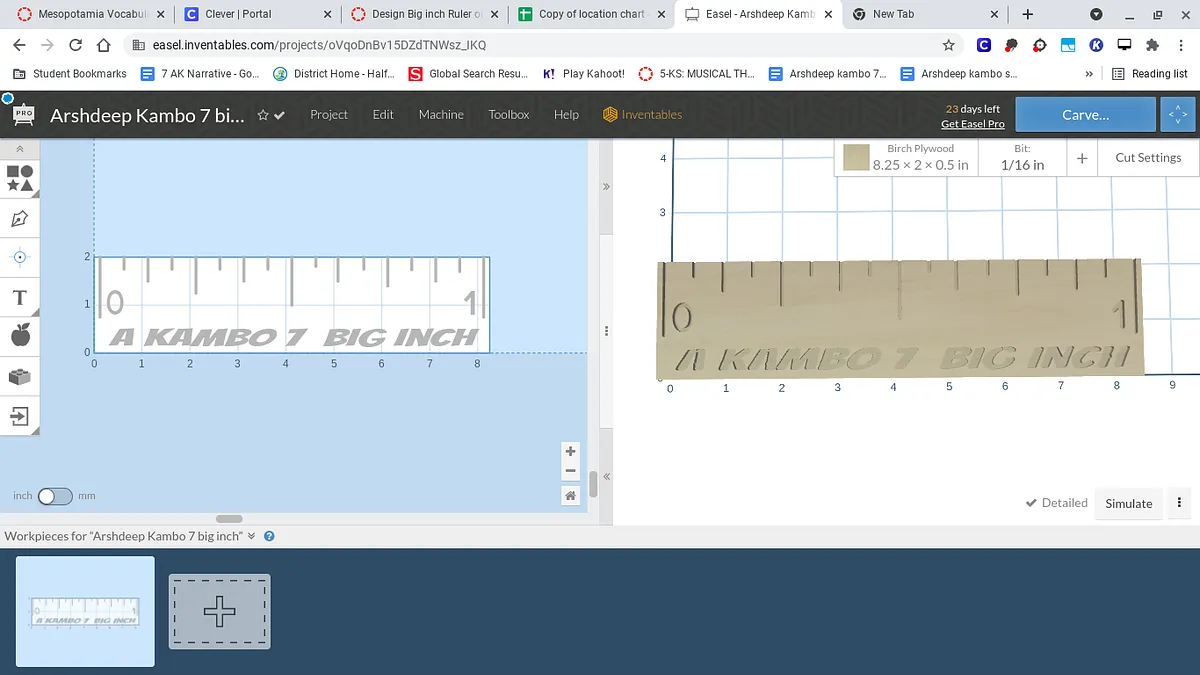Select the Pen drawing tool
The height and width of the screenshot is (675, 1200).
(x=20, y=218)
